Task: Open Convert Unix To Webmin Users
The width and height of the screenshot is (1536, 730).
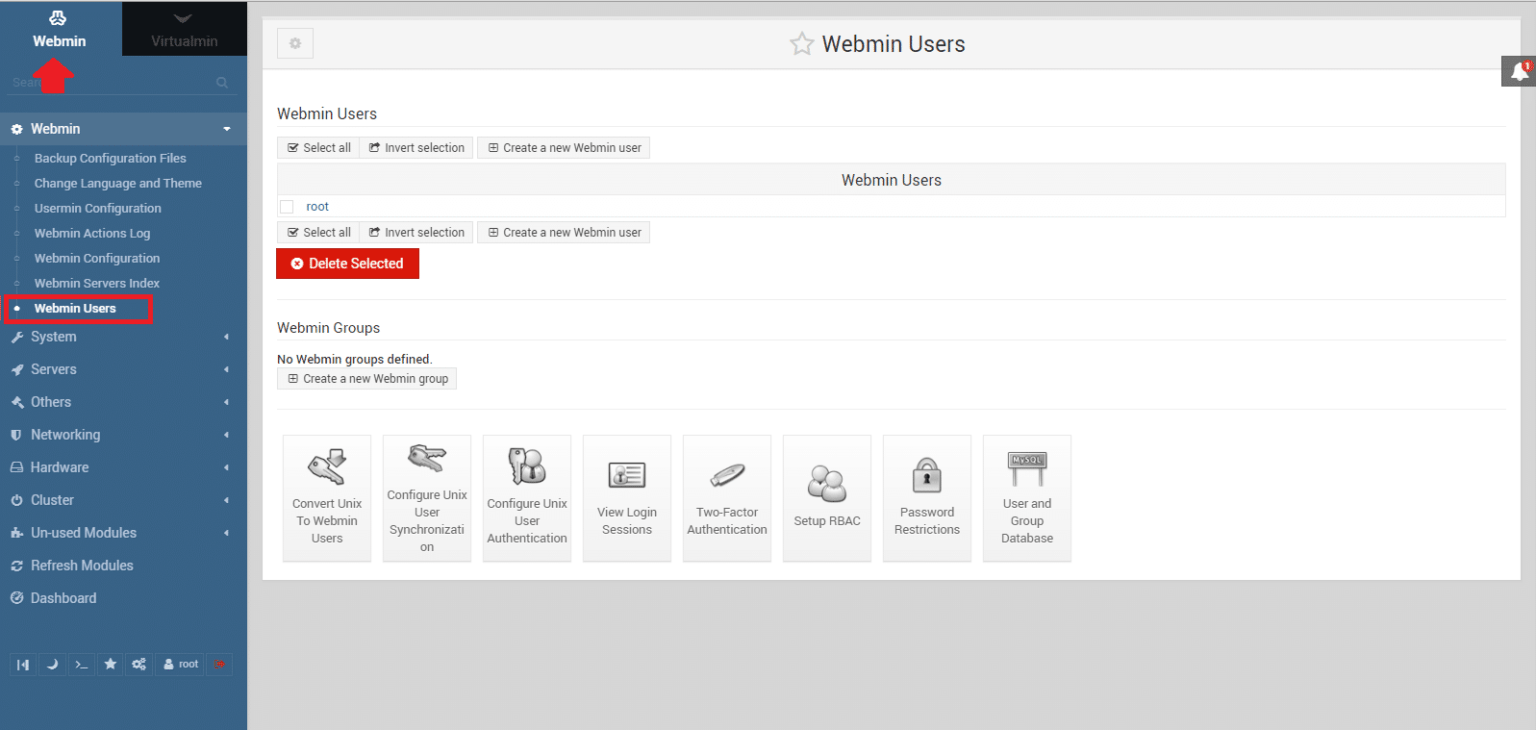Action: click(327, 497)
